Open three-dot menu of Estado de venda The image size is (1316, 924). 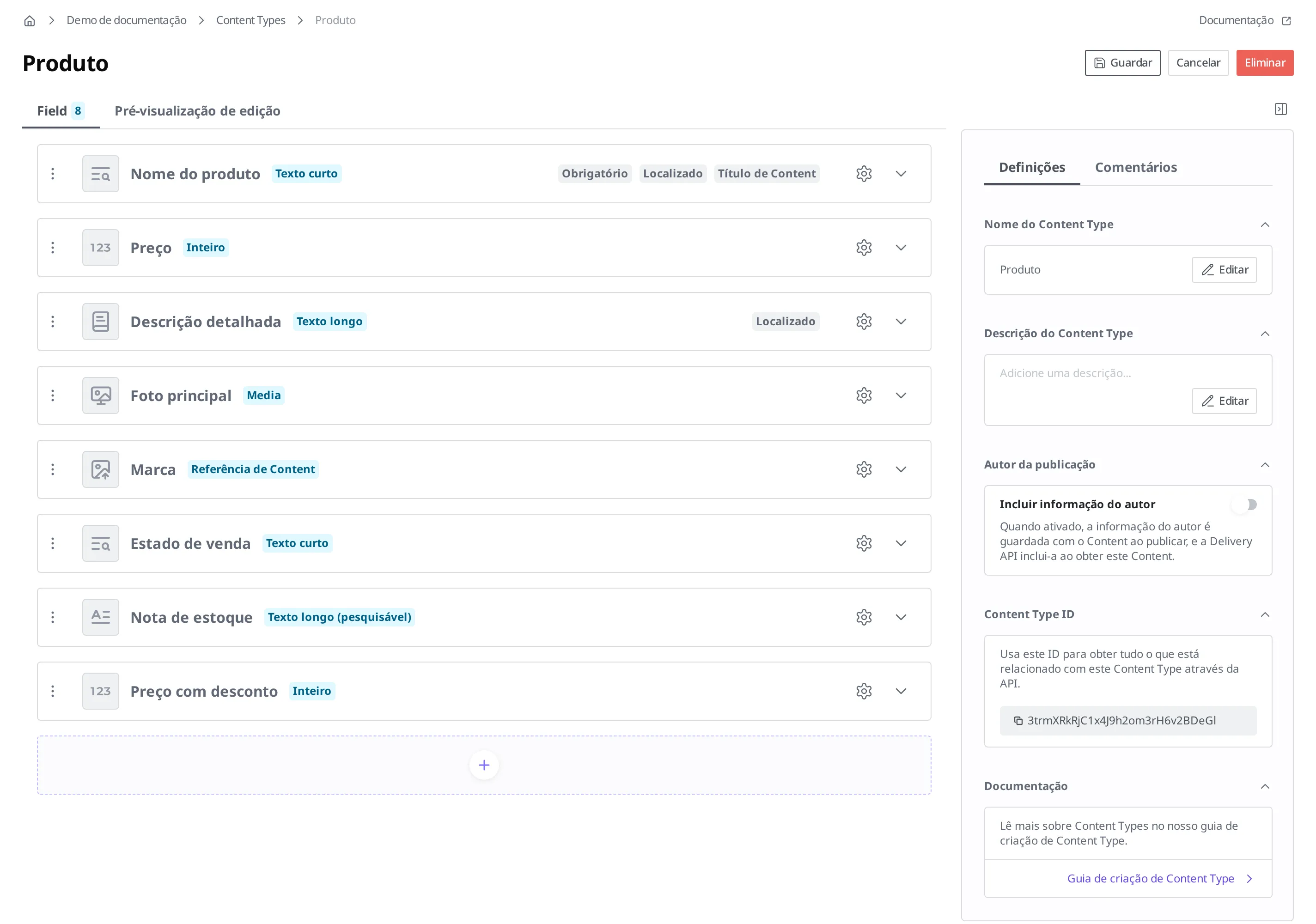[53, 543]
